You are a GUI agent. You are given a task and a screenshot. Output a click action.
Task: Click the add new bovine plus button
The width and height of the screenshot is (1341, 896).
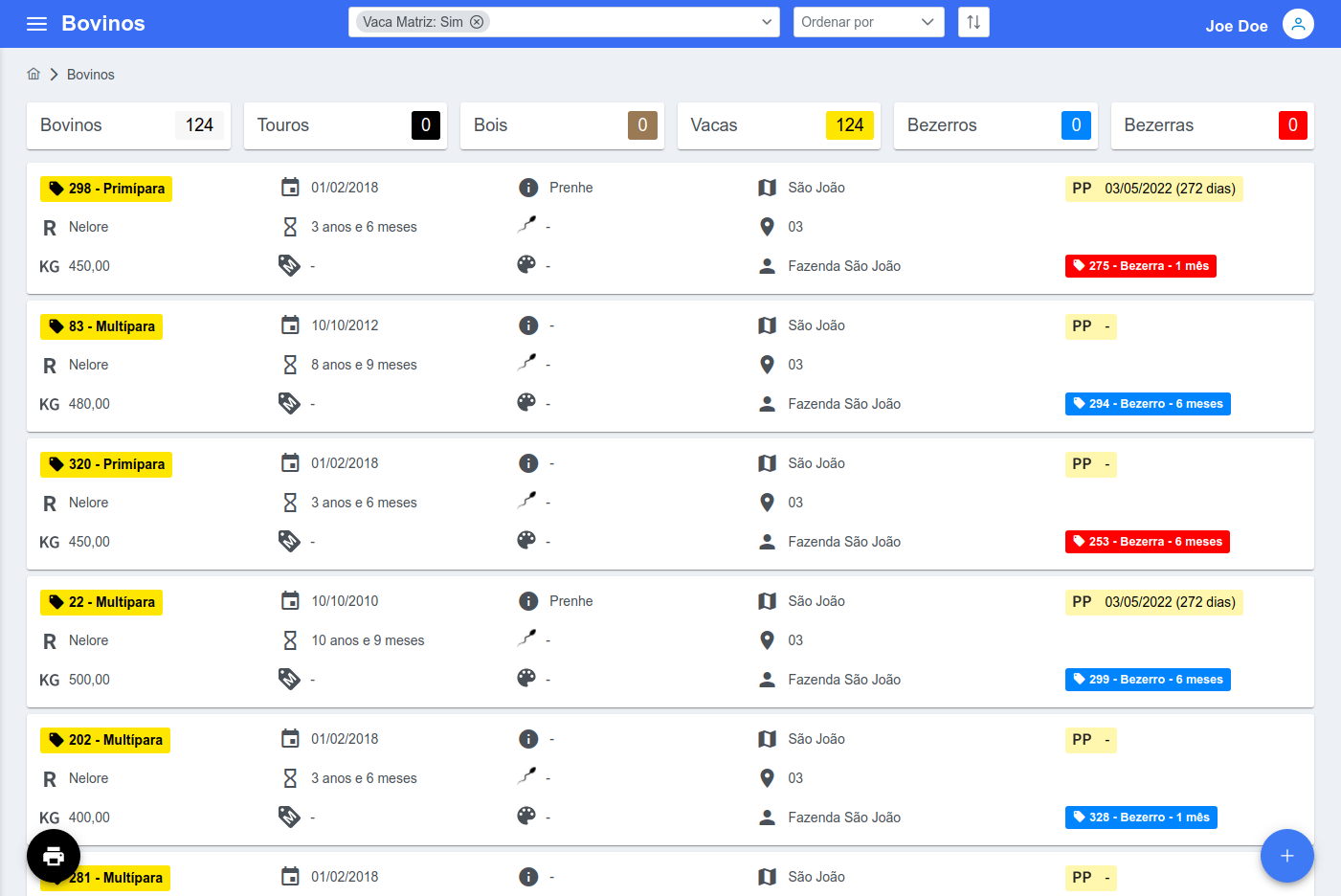click(1287, 856)
